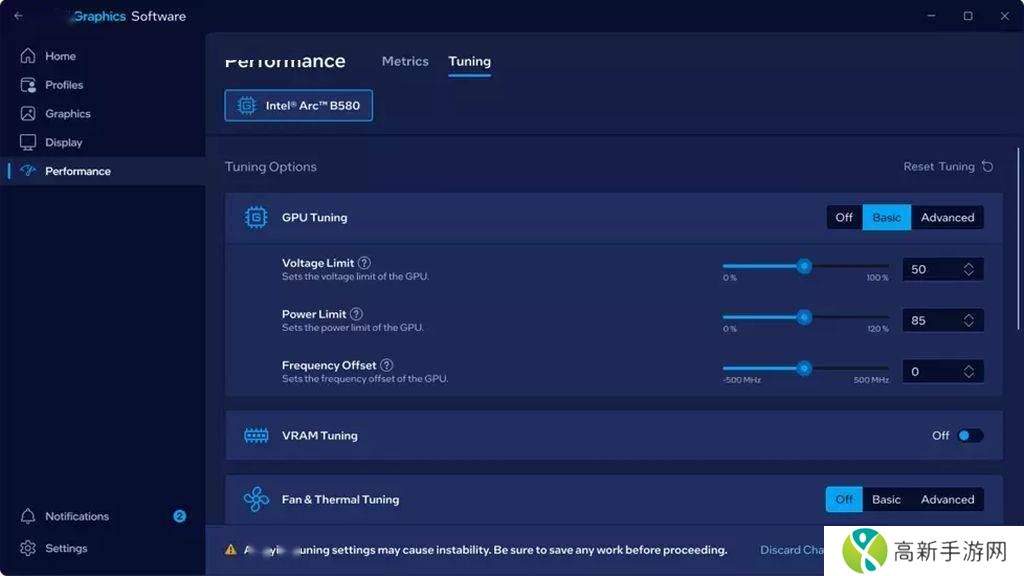Open the Graphics section icon
Screen dimensions: 1024x576
(x=28, y=114)
